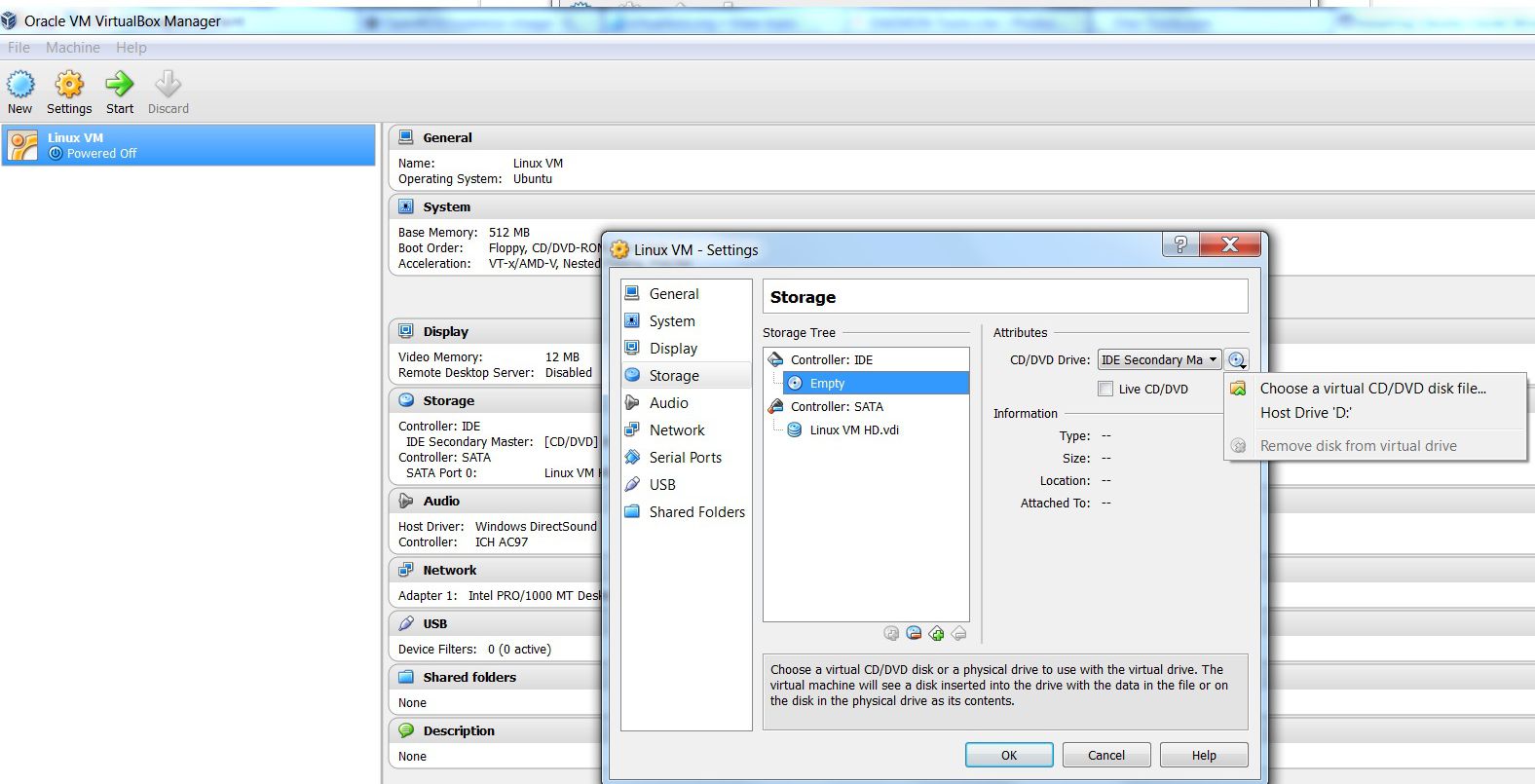Select the Empty optical drive entry
This screenshot has width=1535, height=784.
coord(876,383)
